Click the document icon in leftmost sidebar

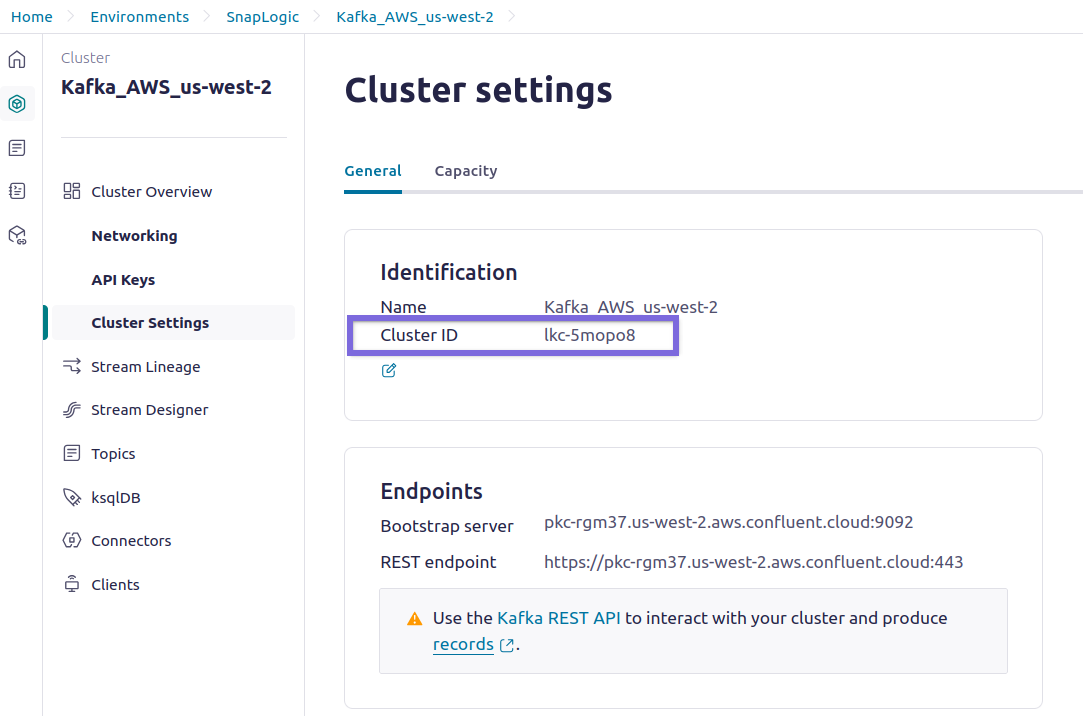click(16, 147)
